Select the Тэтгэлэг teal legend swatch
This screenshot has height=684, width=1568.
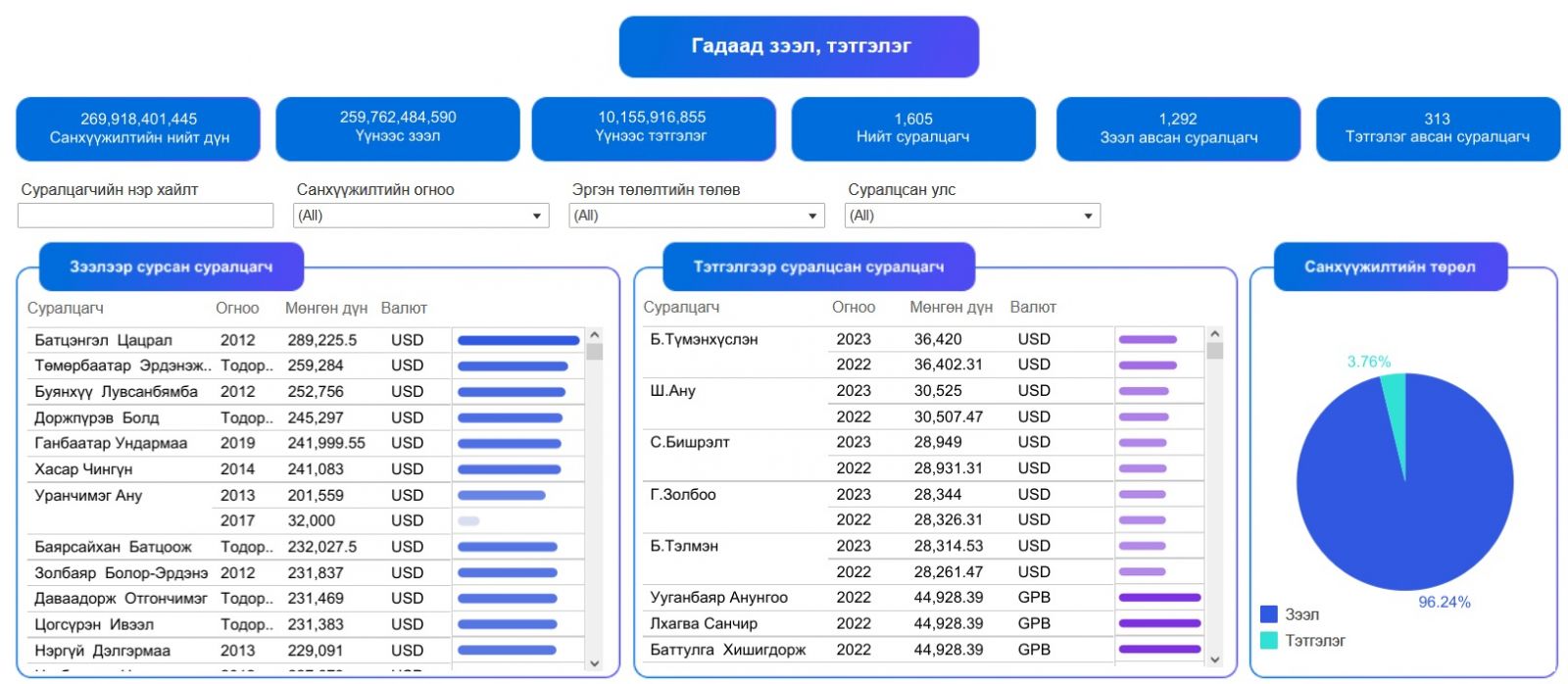(1269, 641)
